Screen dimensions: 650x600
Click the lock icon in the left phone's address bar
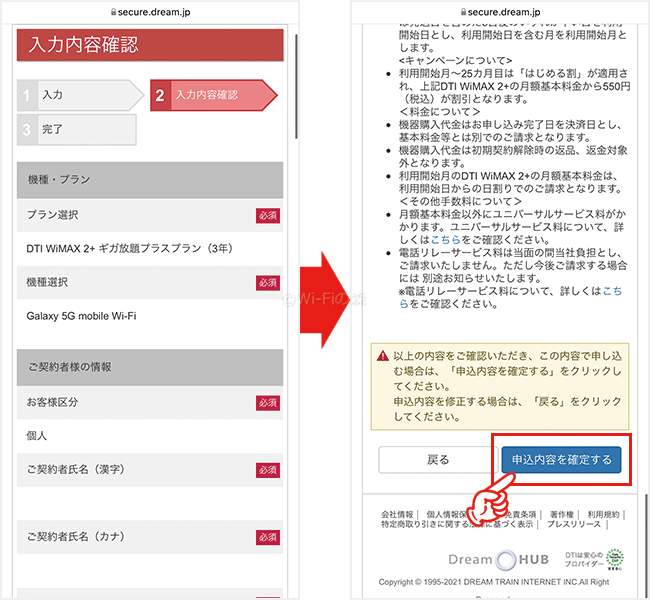tap(113, 12)
